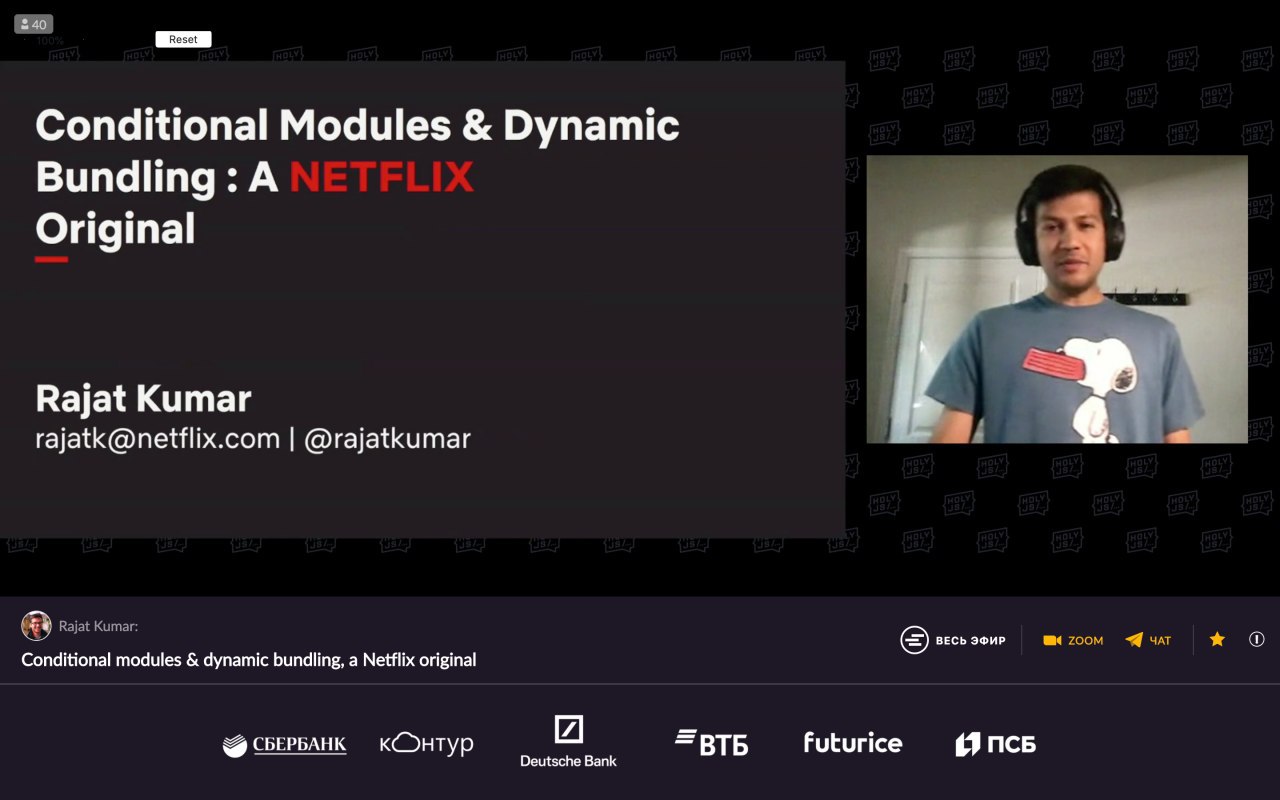Click the viewer count indicator showing 40
Image resolution: width=1280 pixels, height=800 pixels.
coord(33,24)
